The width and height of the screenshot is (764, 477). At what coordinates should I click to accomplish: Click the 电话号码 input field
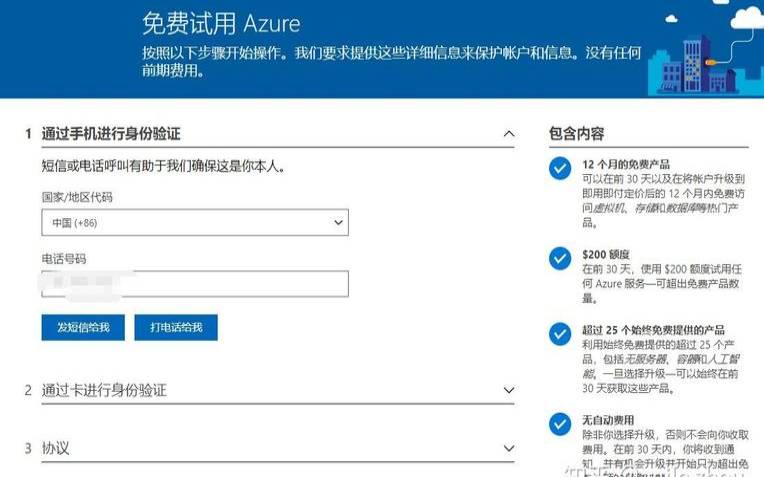coord(195,284)
